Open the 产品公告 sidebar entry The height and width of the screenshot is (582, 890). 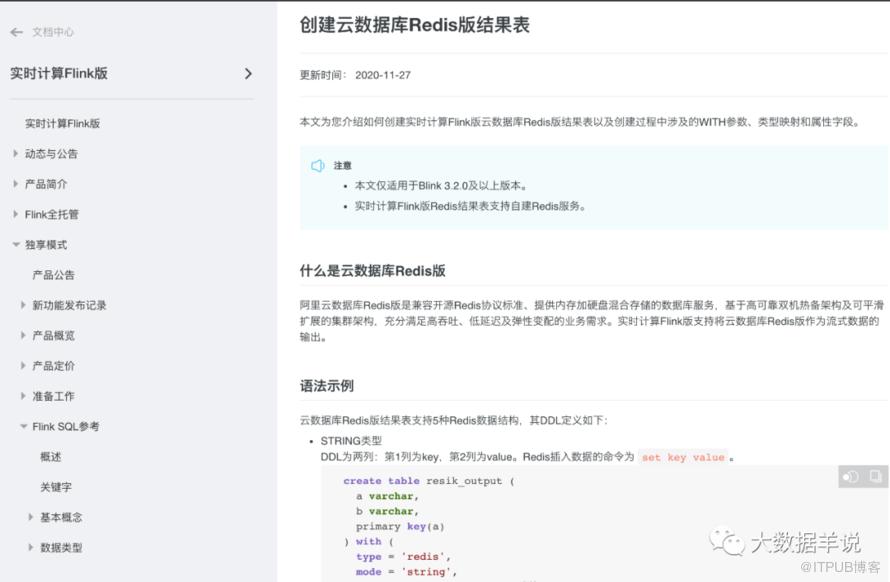(x=53, y=275)
